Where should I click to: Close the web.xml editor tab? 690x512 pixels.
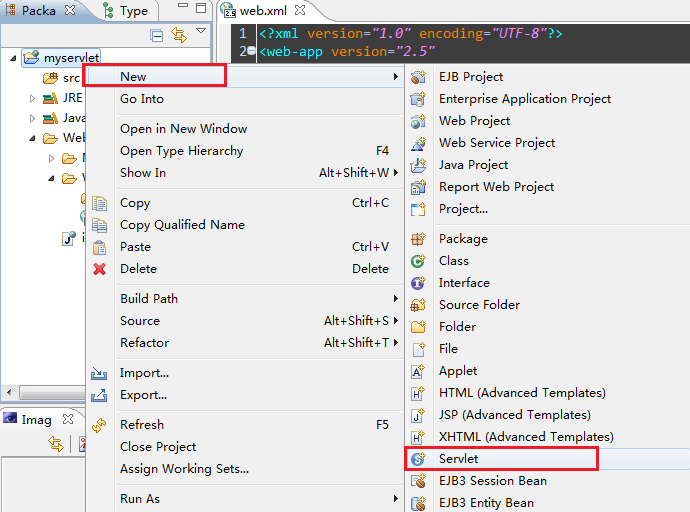coord(300,10)
